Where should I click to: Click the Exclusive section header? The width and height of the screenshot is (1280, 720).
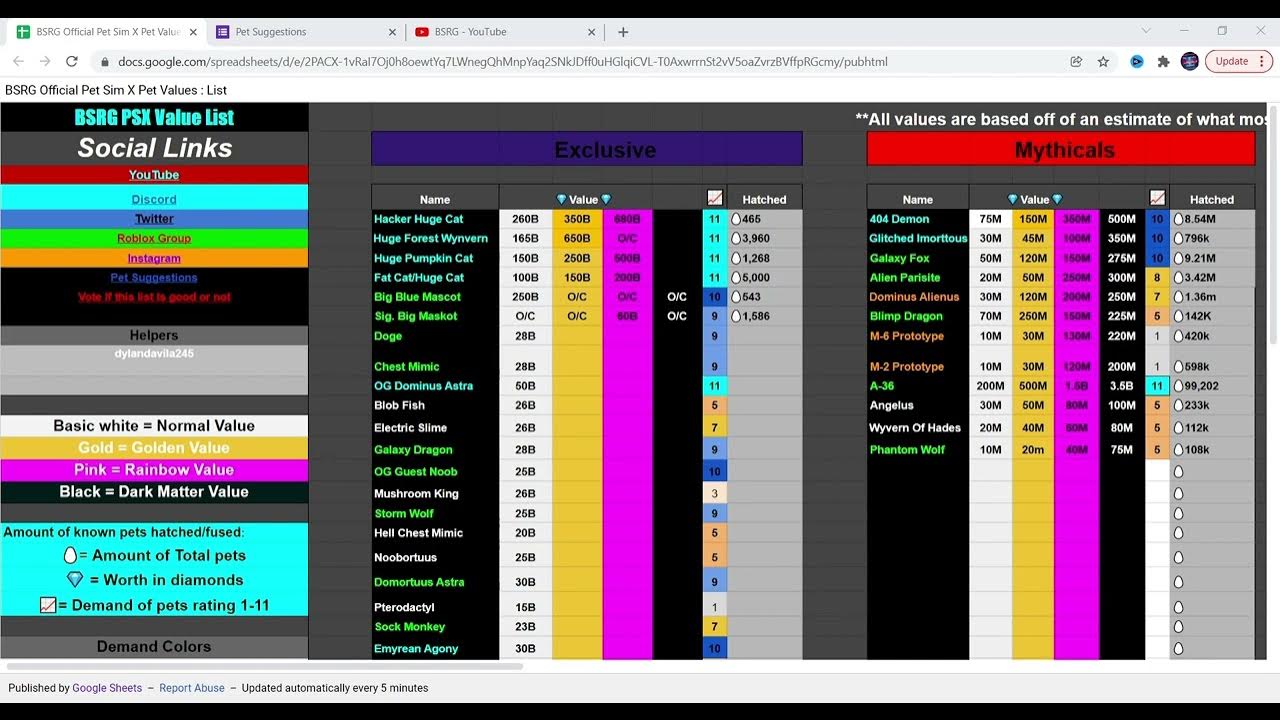pyautogui.click(x=586, y=149)
